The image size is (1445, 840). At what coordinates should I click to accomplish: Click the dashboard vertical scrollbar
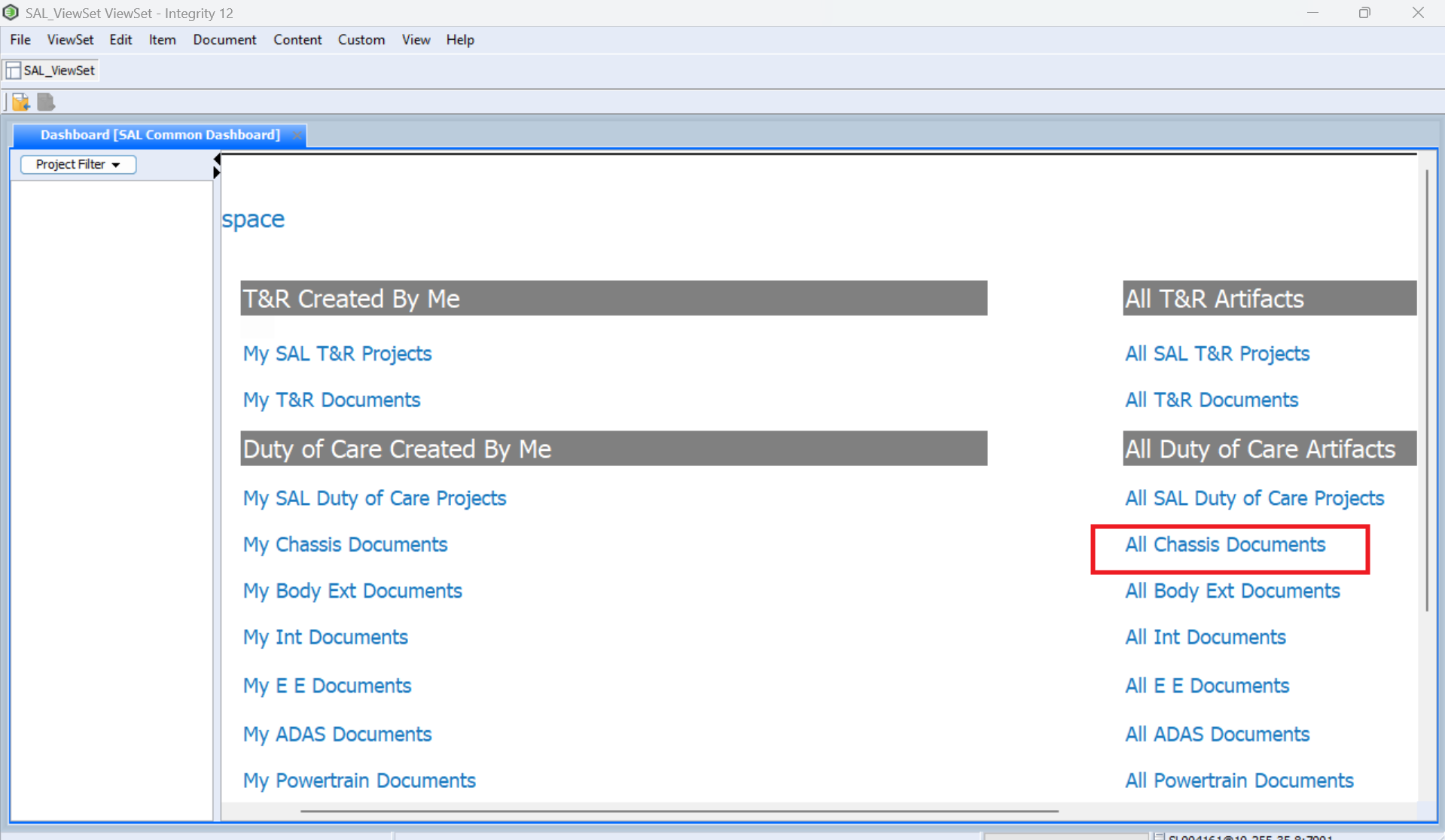(1426, 391)
